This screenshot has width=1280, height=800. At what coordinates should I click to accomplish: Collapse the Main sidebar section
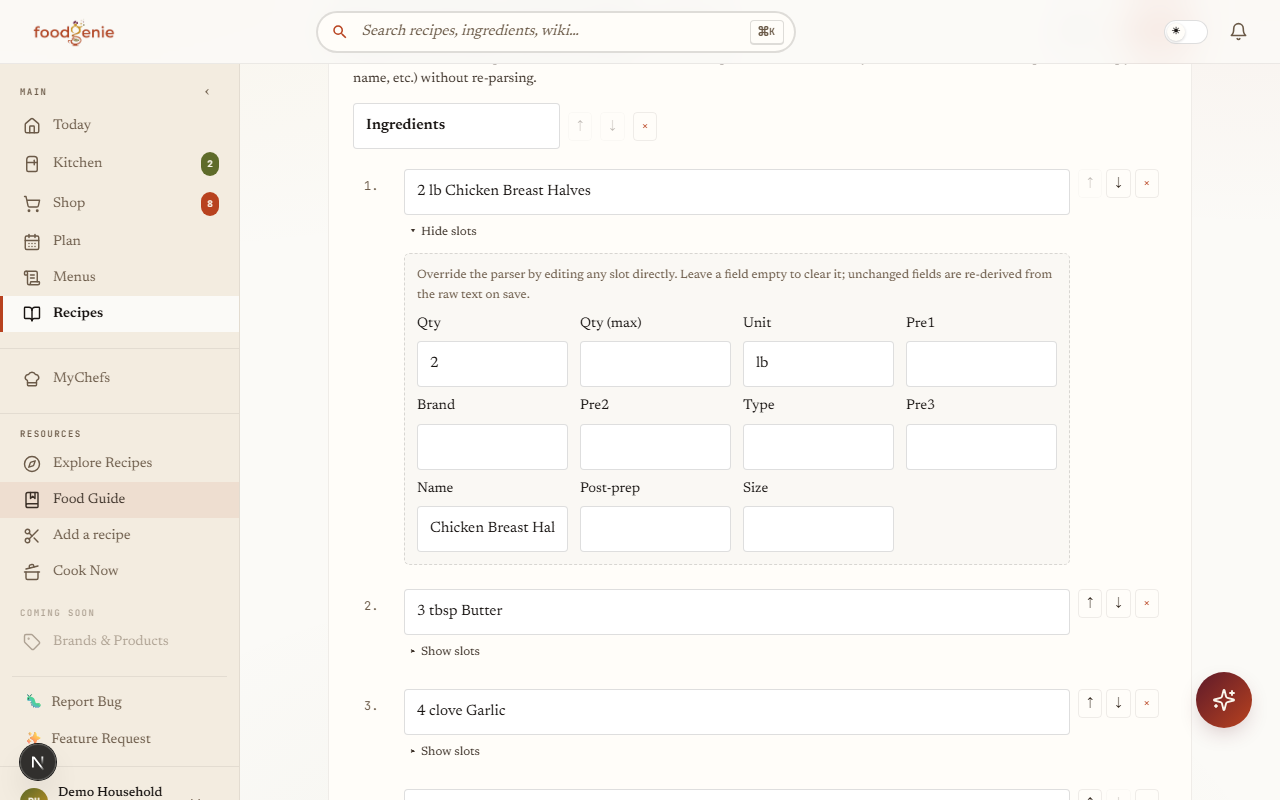[x=207, y=92]
